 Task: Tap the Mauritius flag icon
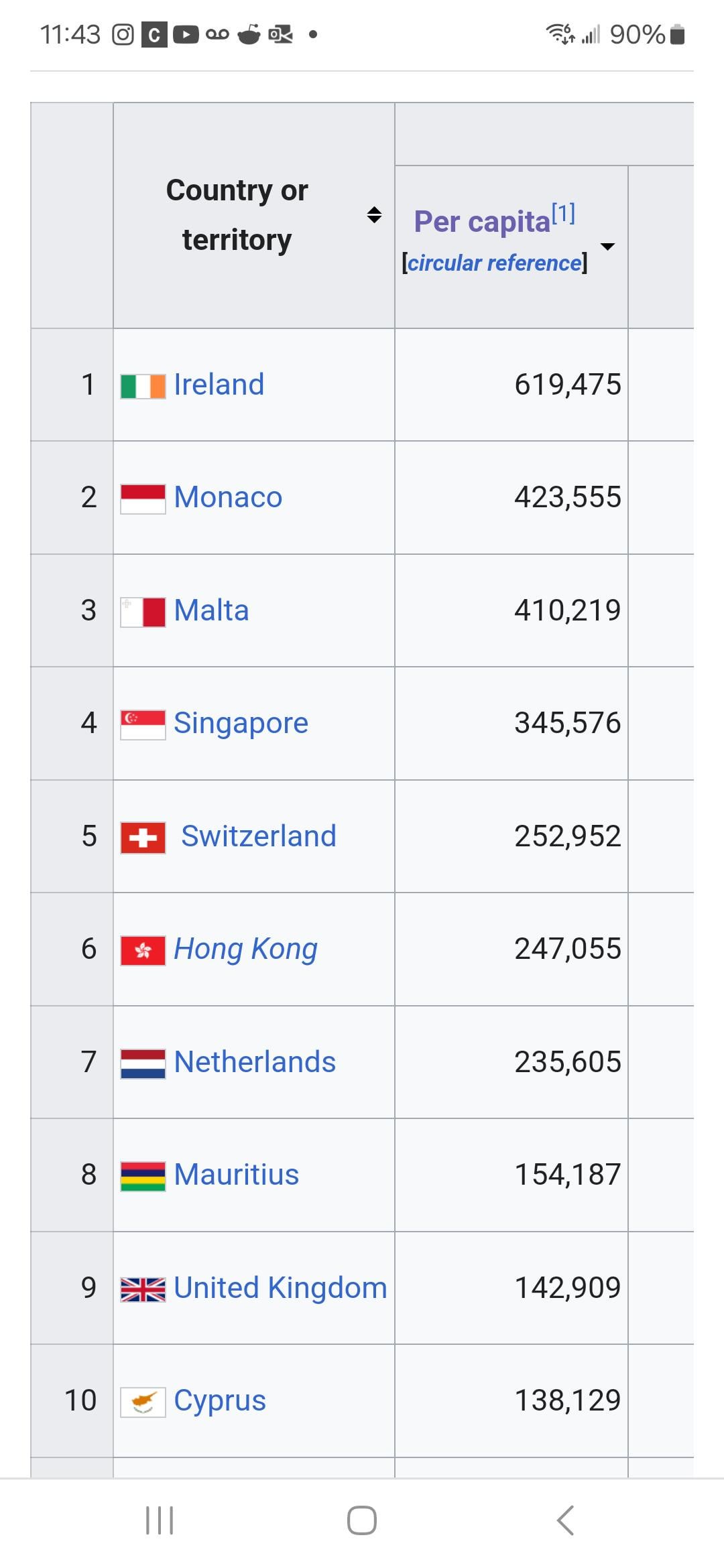coord(143,1177)
